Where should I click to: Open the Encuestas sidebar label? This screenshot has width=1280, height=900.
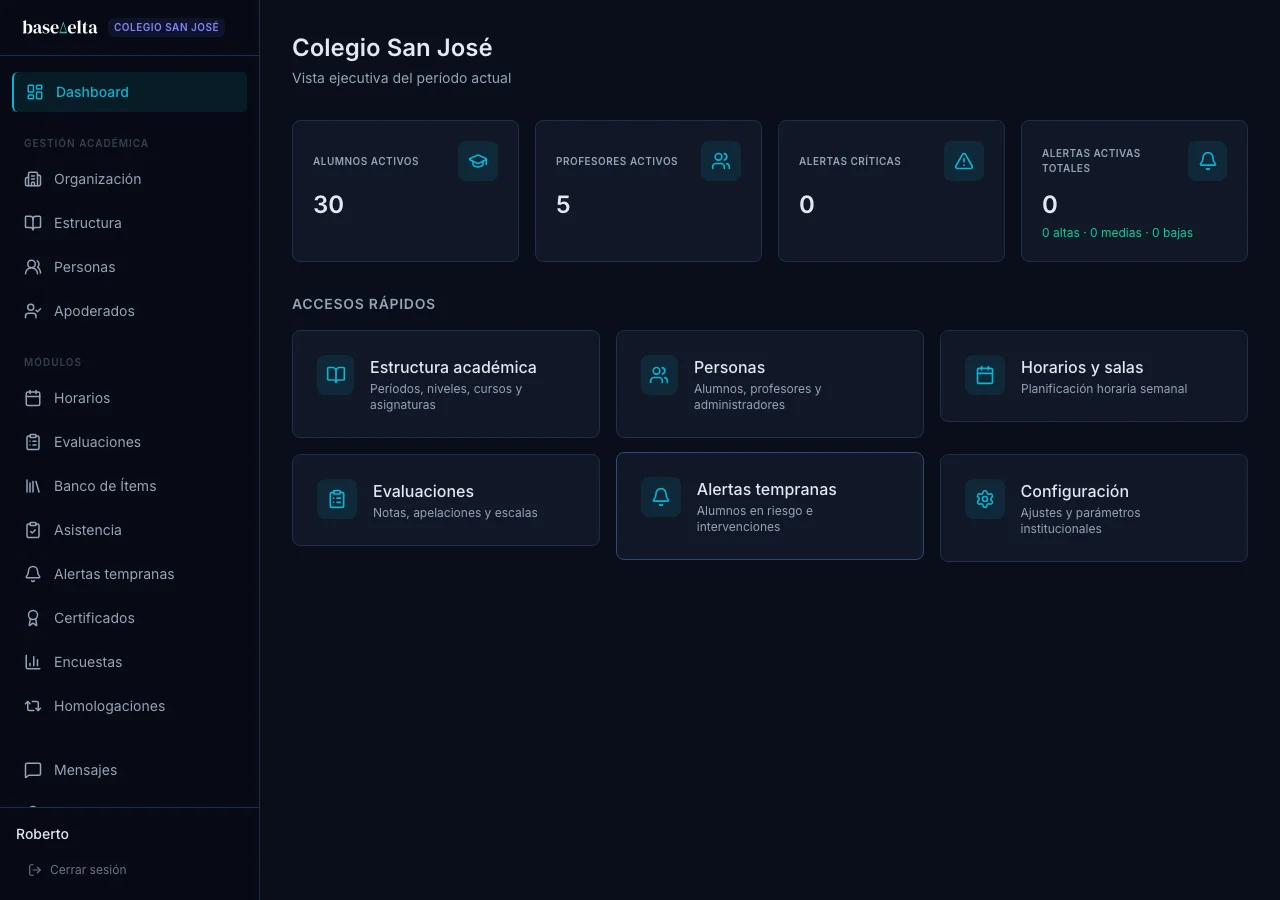[88, 662]
